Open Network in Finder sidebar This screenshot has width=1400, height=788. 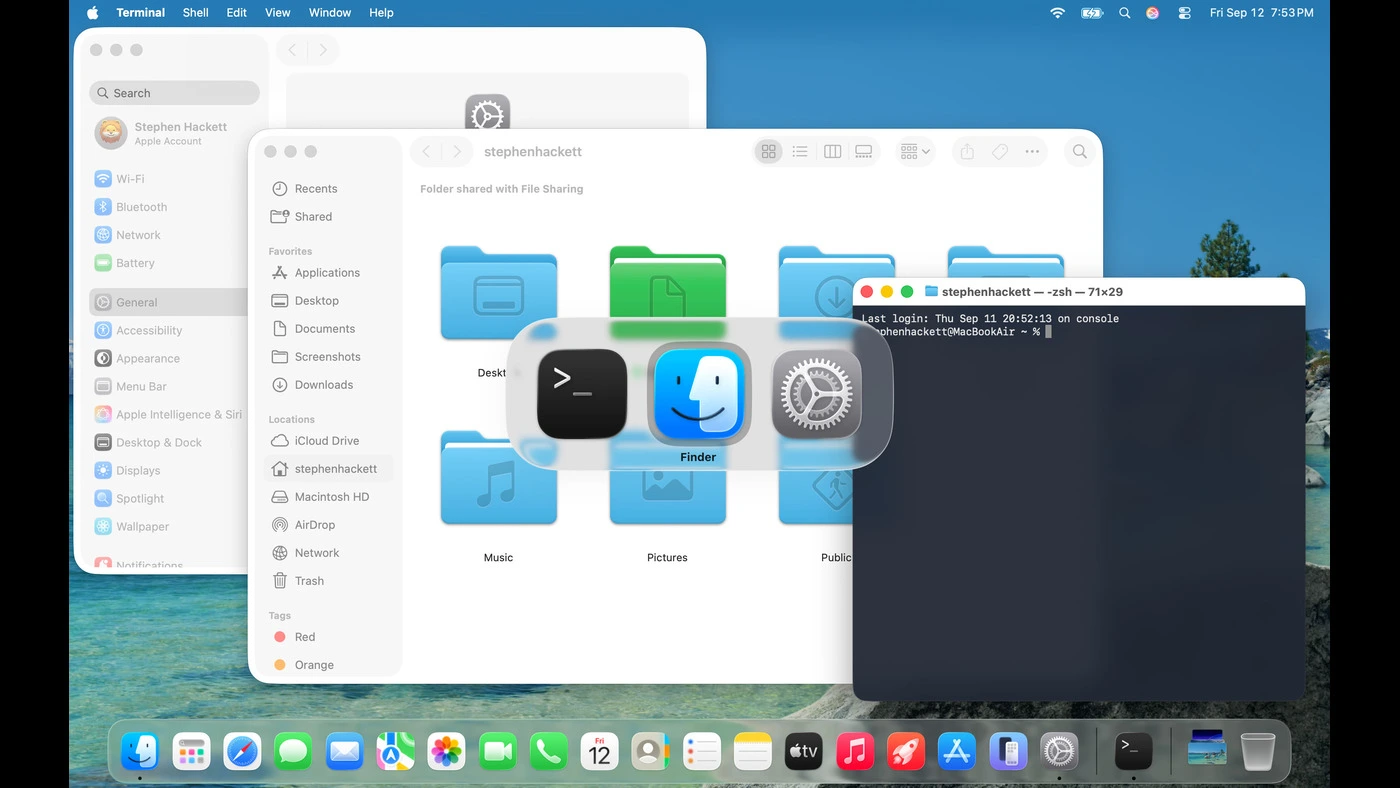point(328,553)
